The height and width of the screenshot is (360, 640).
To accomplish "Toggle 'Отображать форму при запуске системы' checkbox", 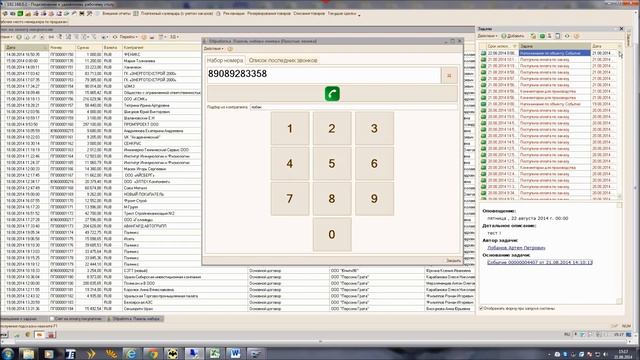I will pos(481,308).
